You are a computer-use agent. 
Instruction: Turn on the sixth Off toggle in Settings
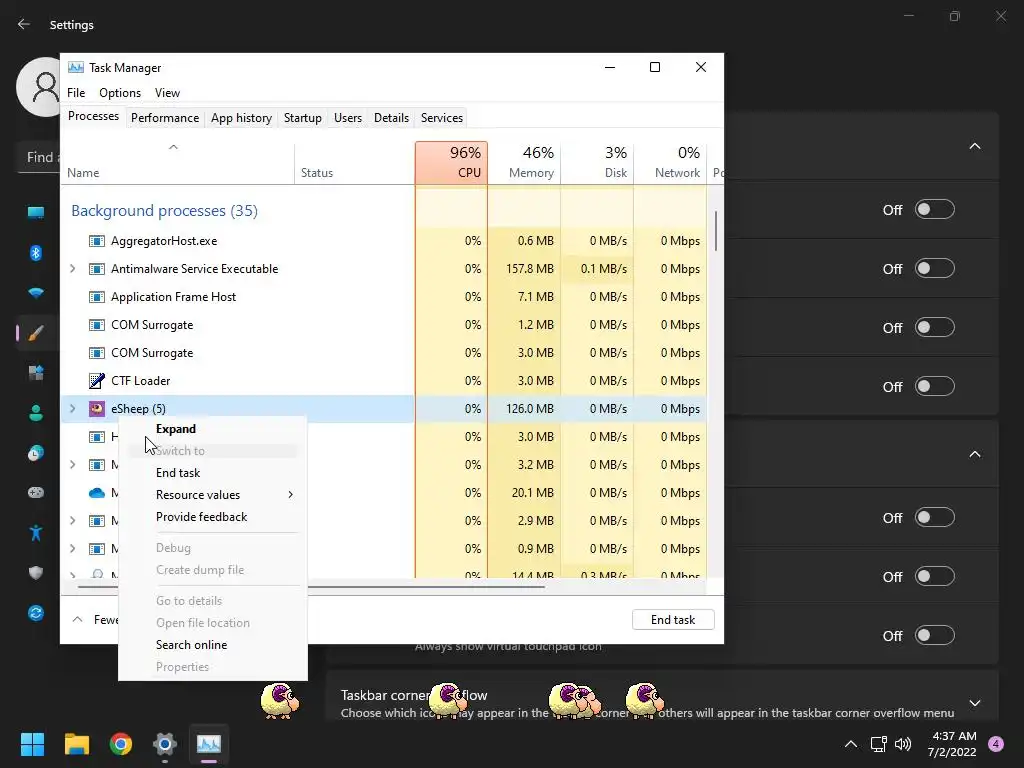(935, 576)
